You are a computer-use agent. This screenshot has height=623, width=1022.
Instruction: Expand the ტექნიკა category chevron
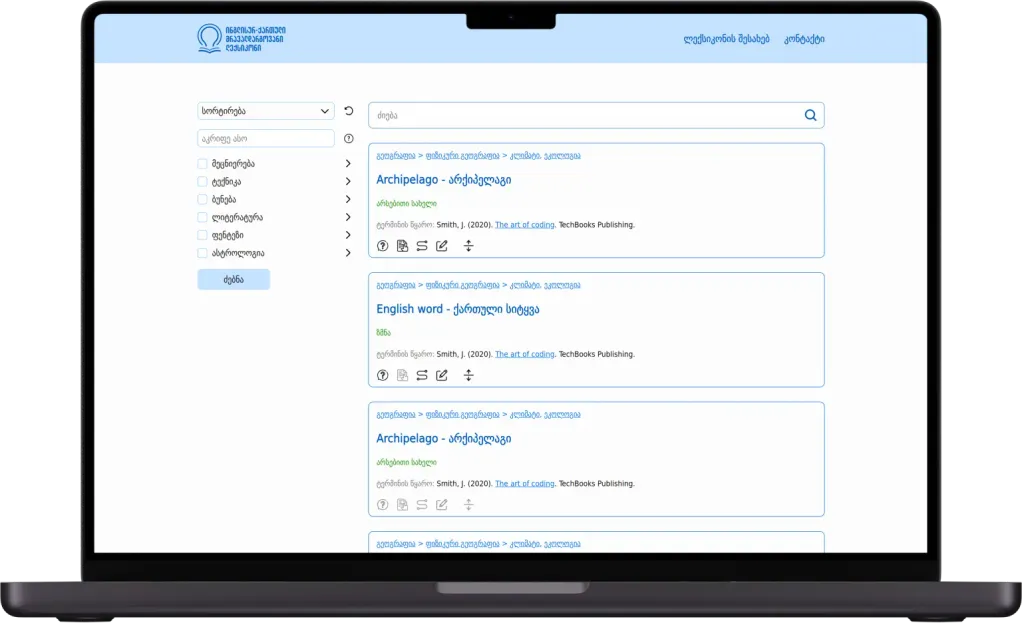click(348, 181)
